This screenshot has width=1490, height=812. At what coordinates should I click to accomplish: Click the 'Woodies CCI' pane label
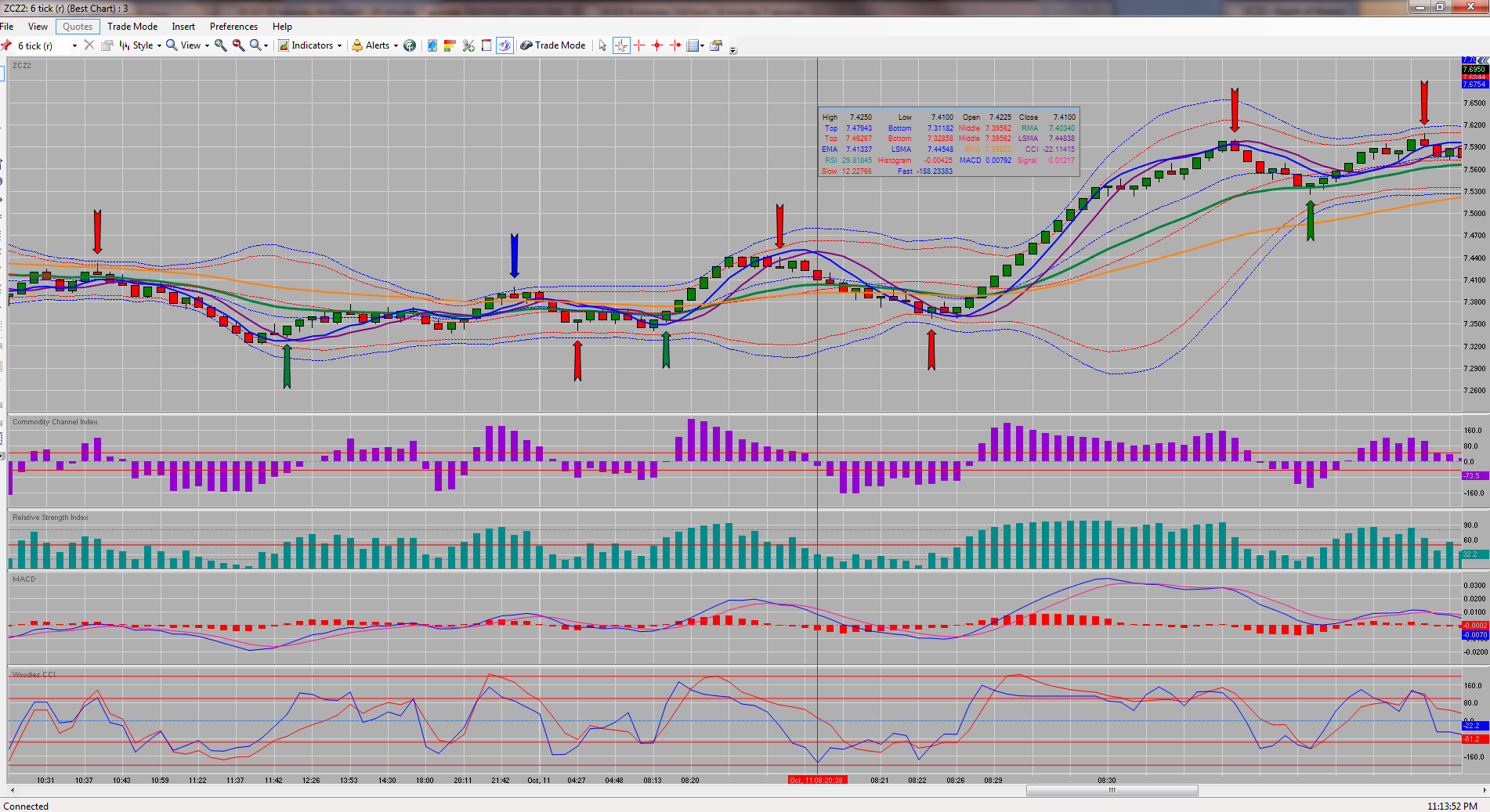click(34, 674)
